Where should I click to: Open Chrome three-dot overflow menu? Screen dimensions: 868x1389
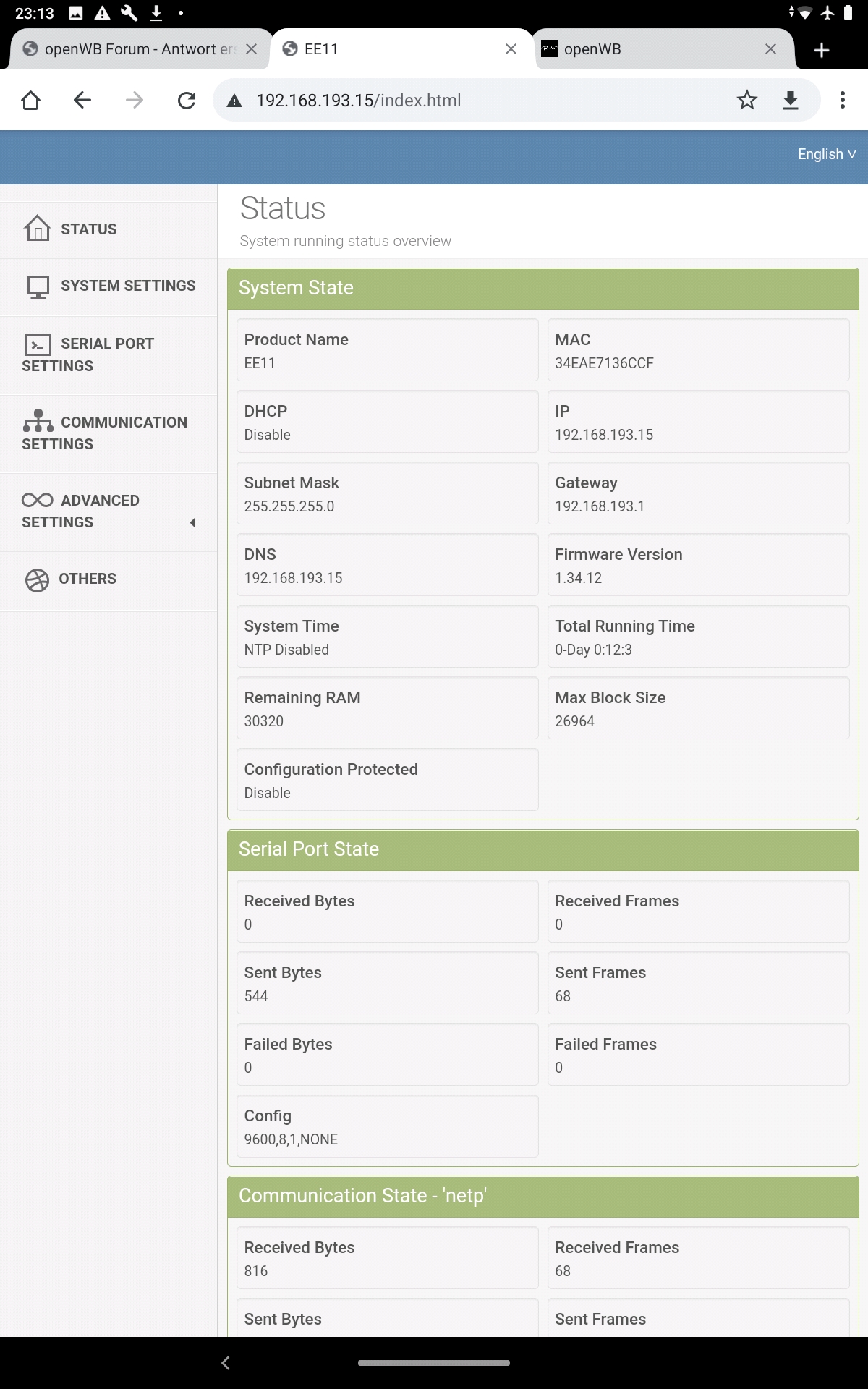click(x=843, y=100)
